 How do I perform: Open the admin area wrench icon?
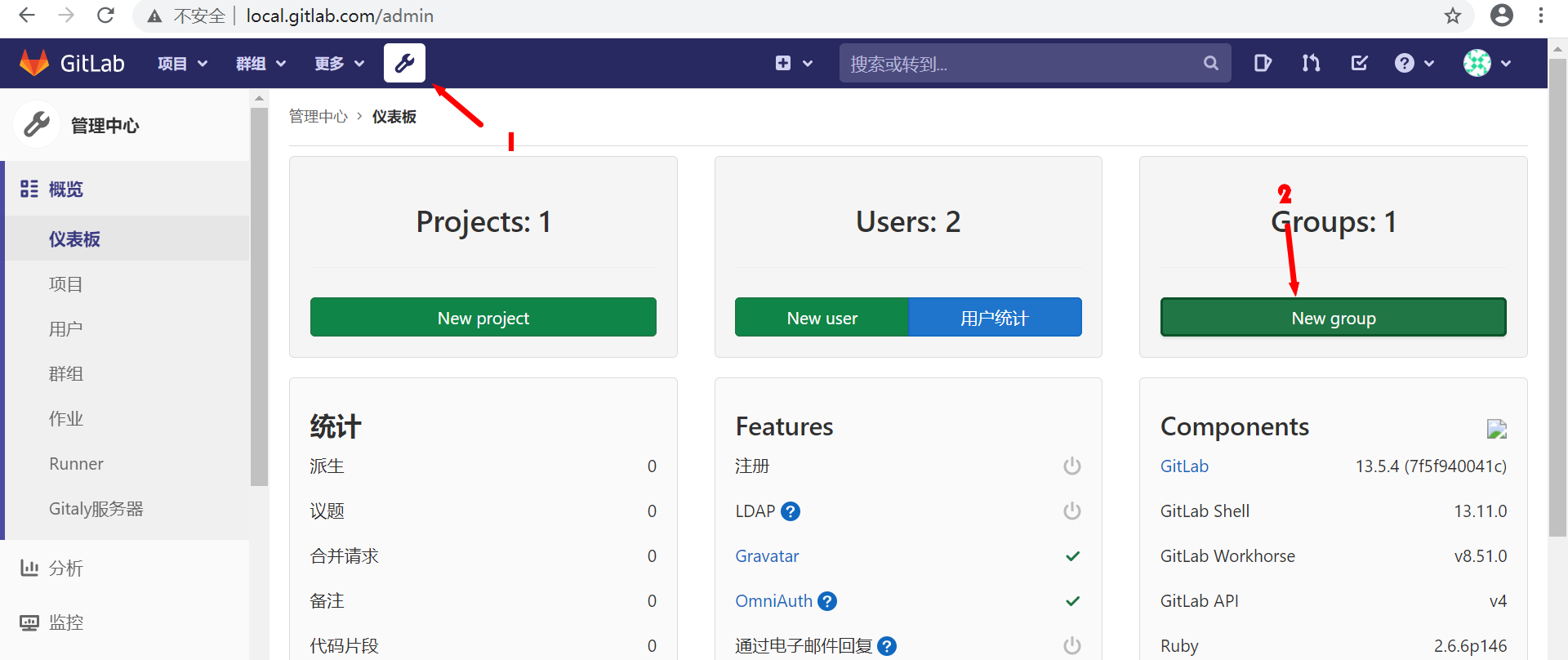404,63
